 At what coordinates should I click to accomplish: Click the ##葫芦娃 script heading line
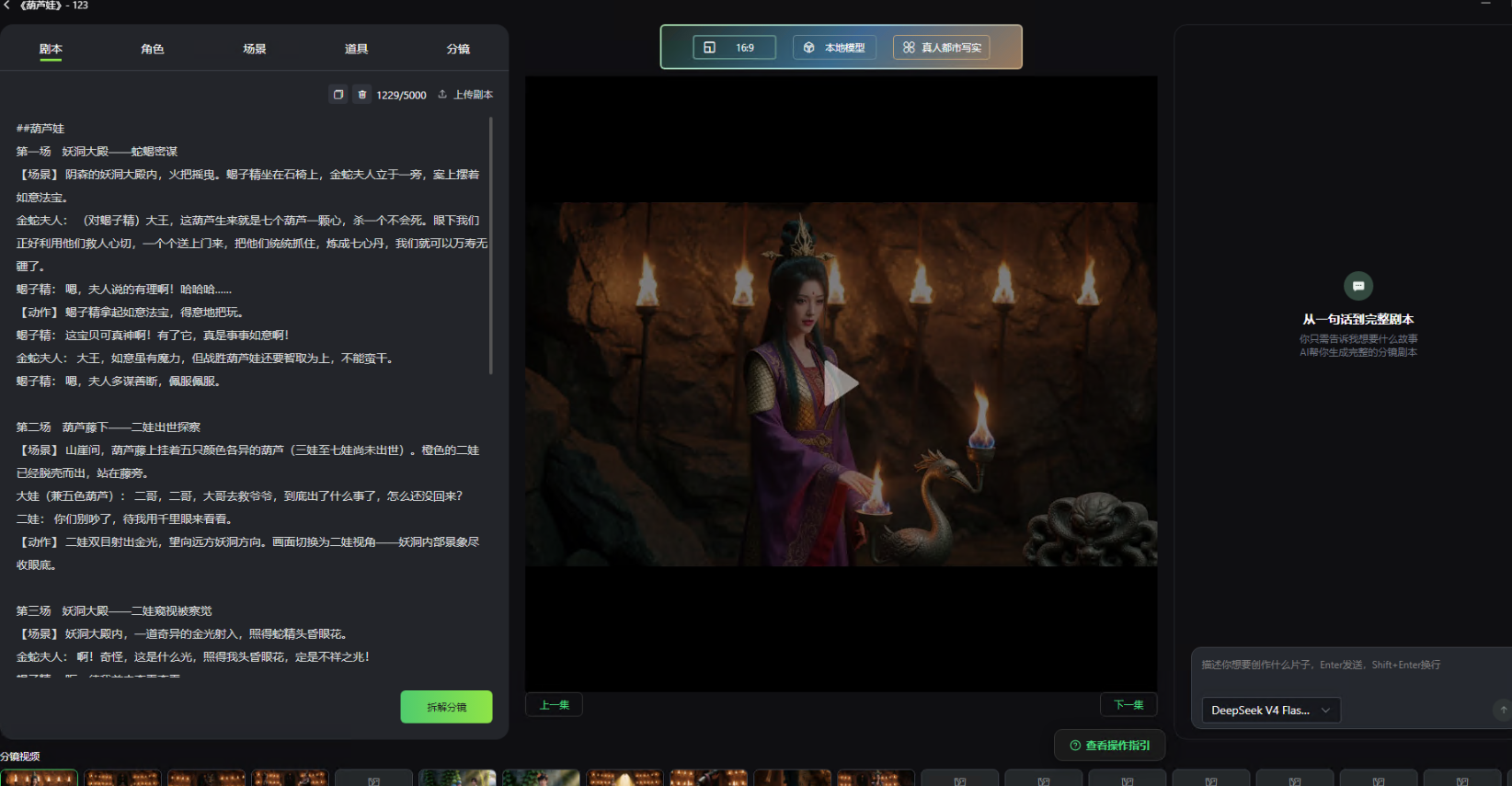tap(40, 129)
